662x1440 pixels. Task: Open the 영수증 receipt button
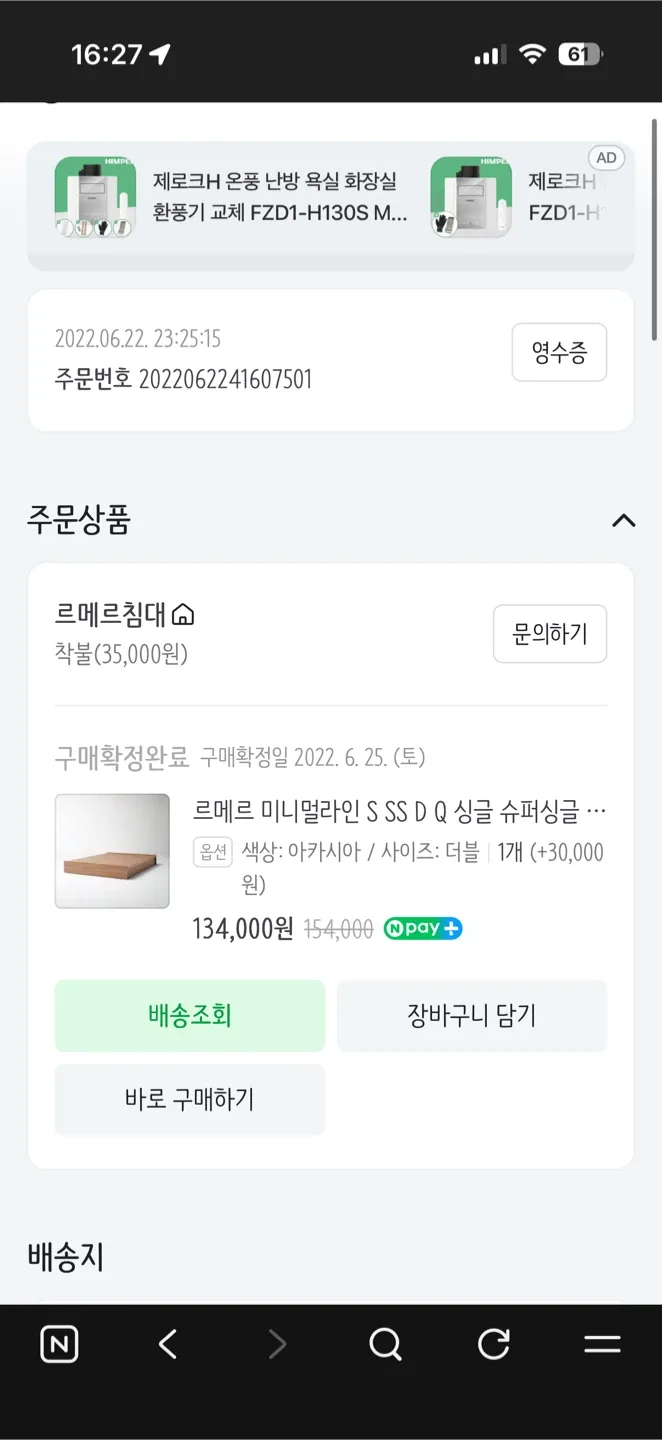tap(559, 352)
